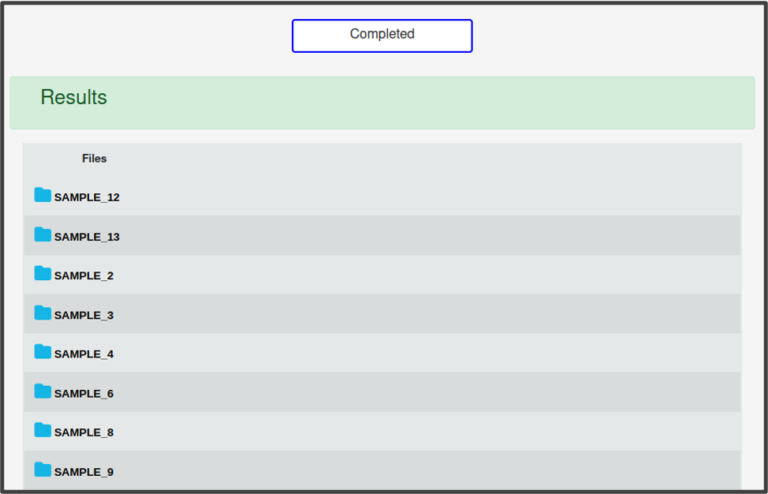Screen dimensions: 768x494
Task: Expand the SAMPLE_4 folder label
Action: coord(84,354)
